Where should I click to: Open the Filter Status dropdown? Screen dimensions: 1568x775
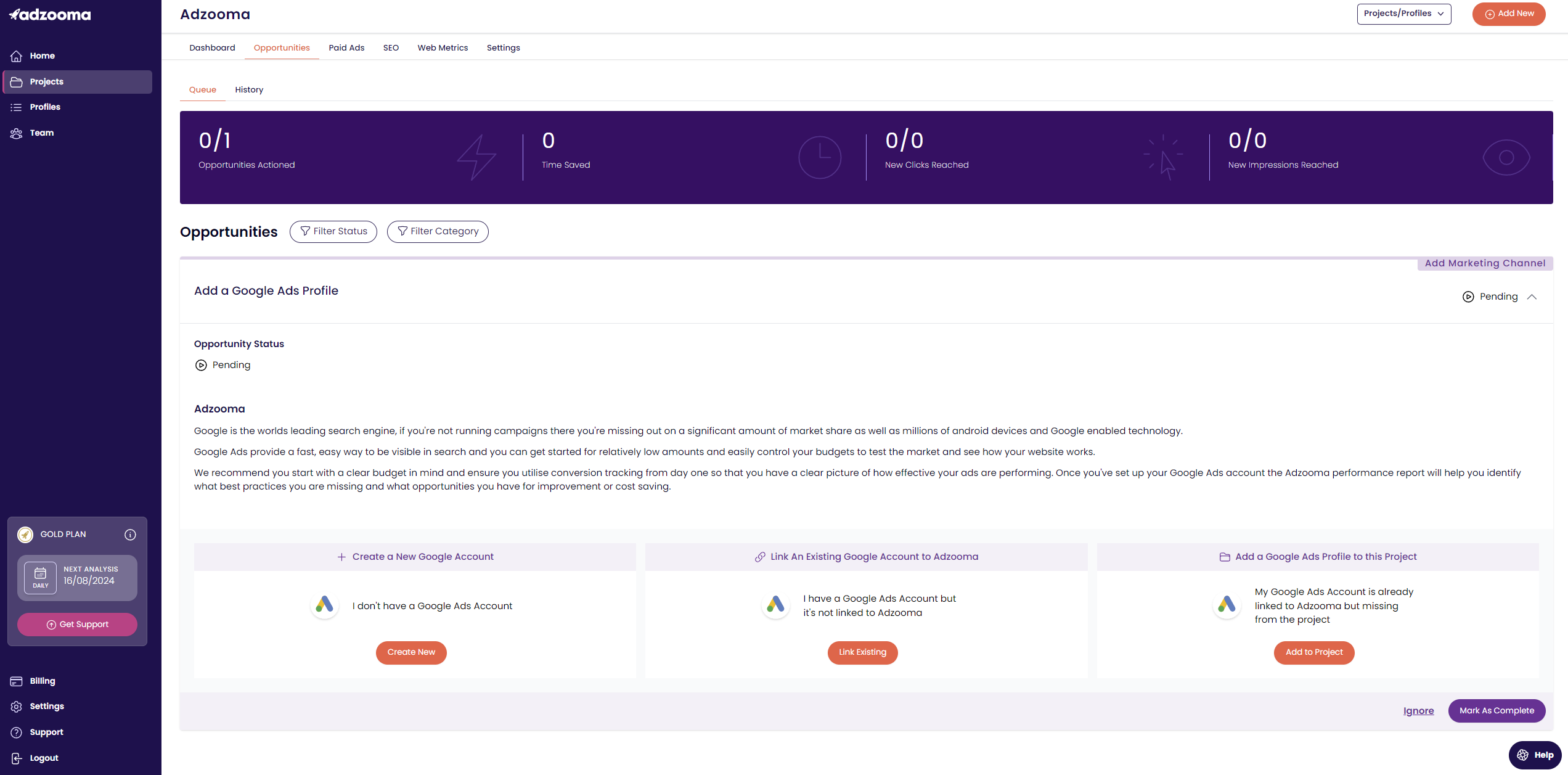coord(333,232)
